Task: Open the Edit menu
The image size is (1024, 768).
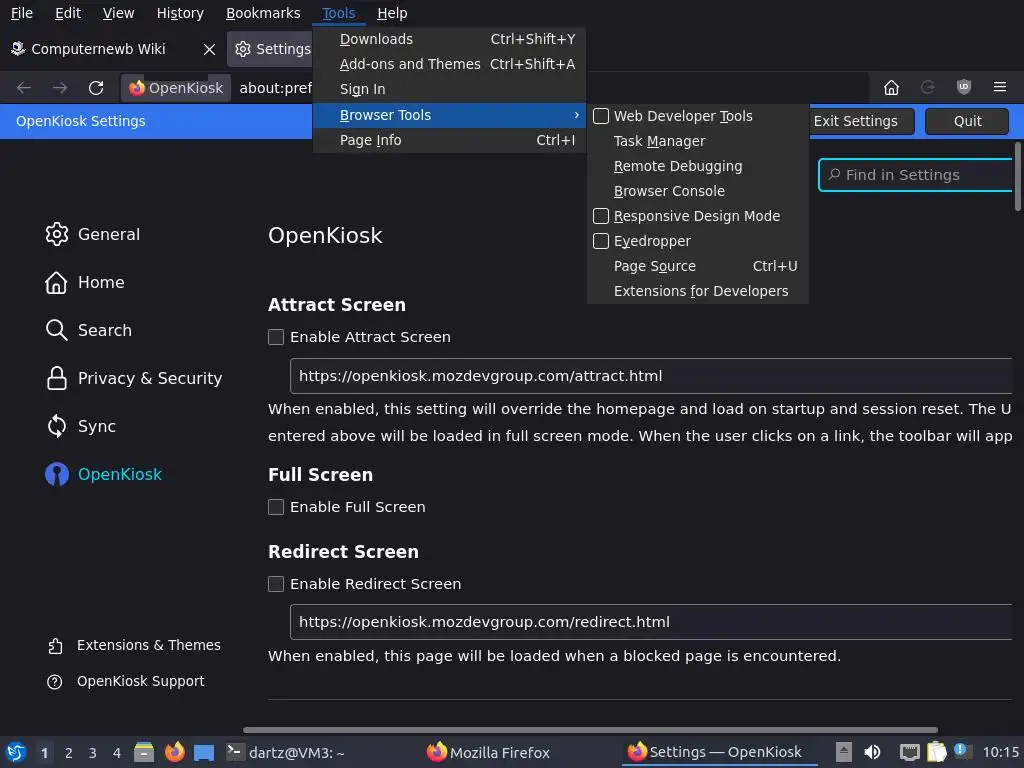Action: tap(67, 13)
